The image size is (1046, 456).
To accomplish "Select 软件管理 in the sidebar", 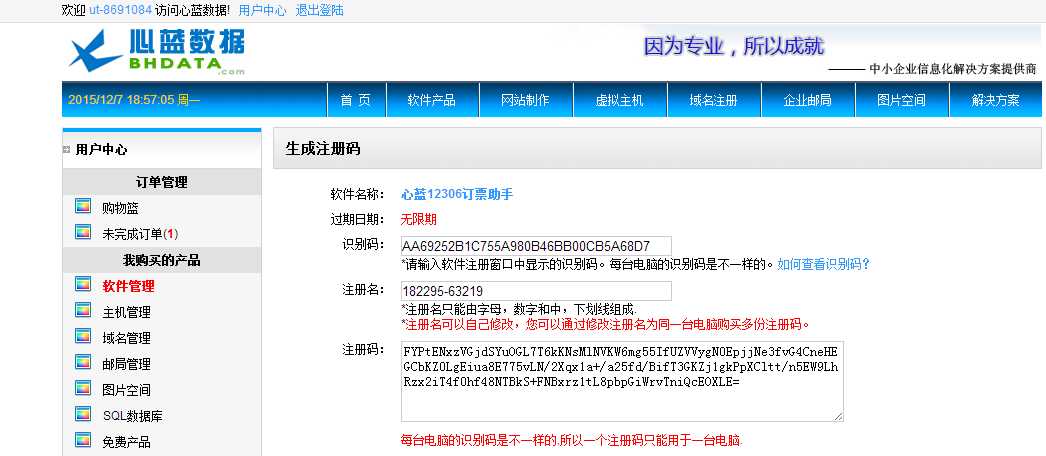I will tap(128, 286).
